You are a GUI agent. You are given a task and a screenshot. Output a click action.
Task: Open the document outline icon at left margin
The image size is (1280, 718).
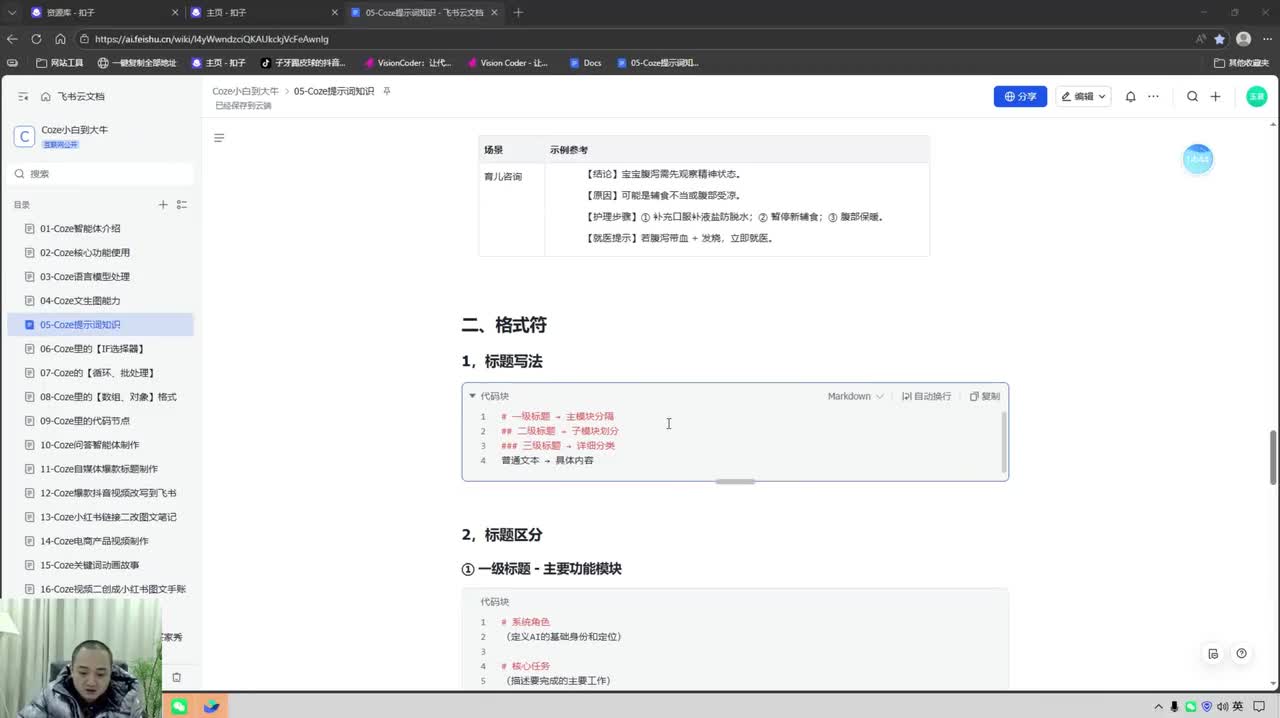pyautogui.click(x=219, y=138)
